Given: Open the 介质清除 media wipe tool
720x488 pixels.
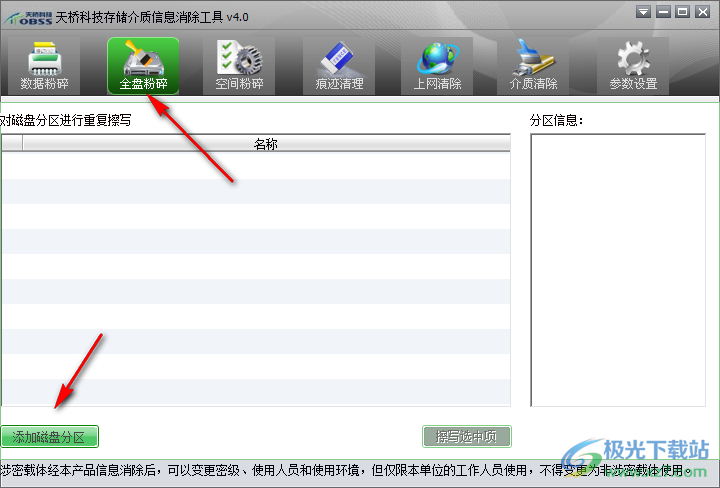Looking at the screenshot, I should point(535,66).
